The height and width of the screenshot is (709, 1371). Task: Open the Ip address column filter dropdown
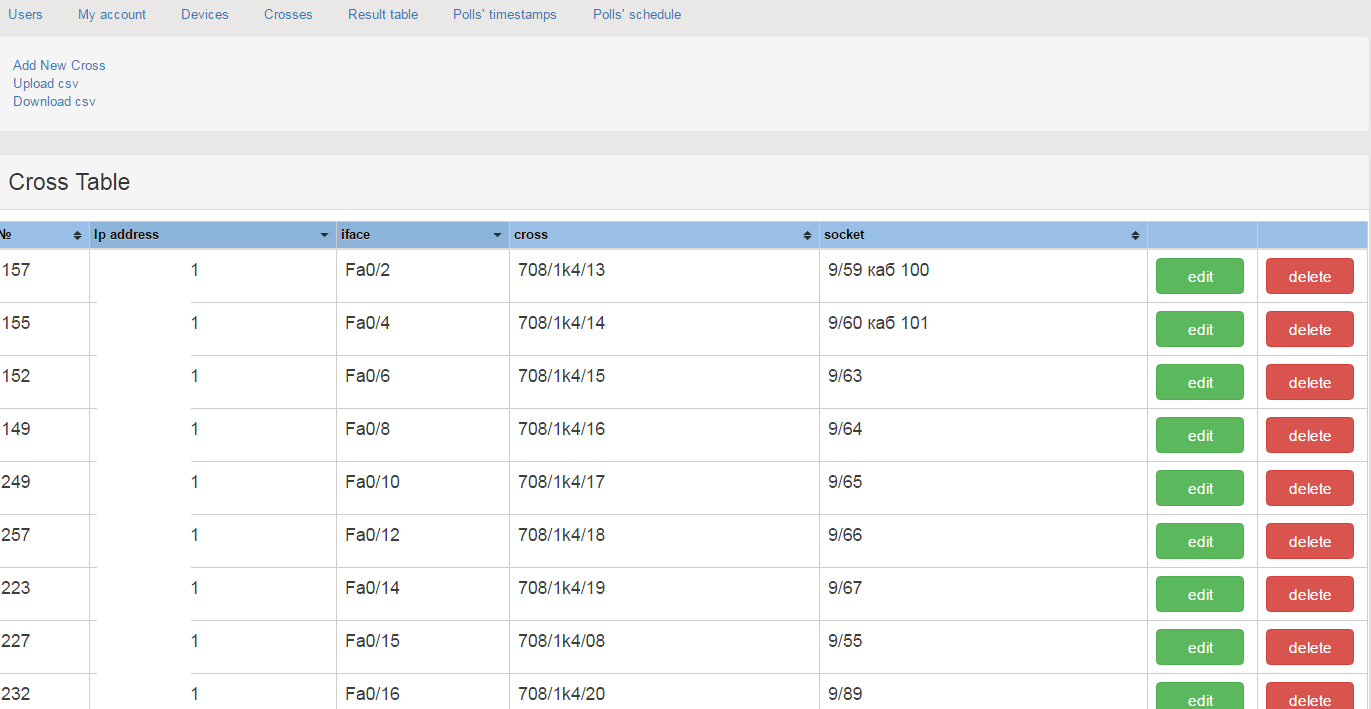(324, 235)
